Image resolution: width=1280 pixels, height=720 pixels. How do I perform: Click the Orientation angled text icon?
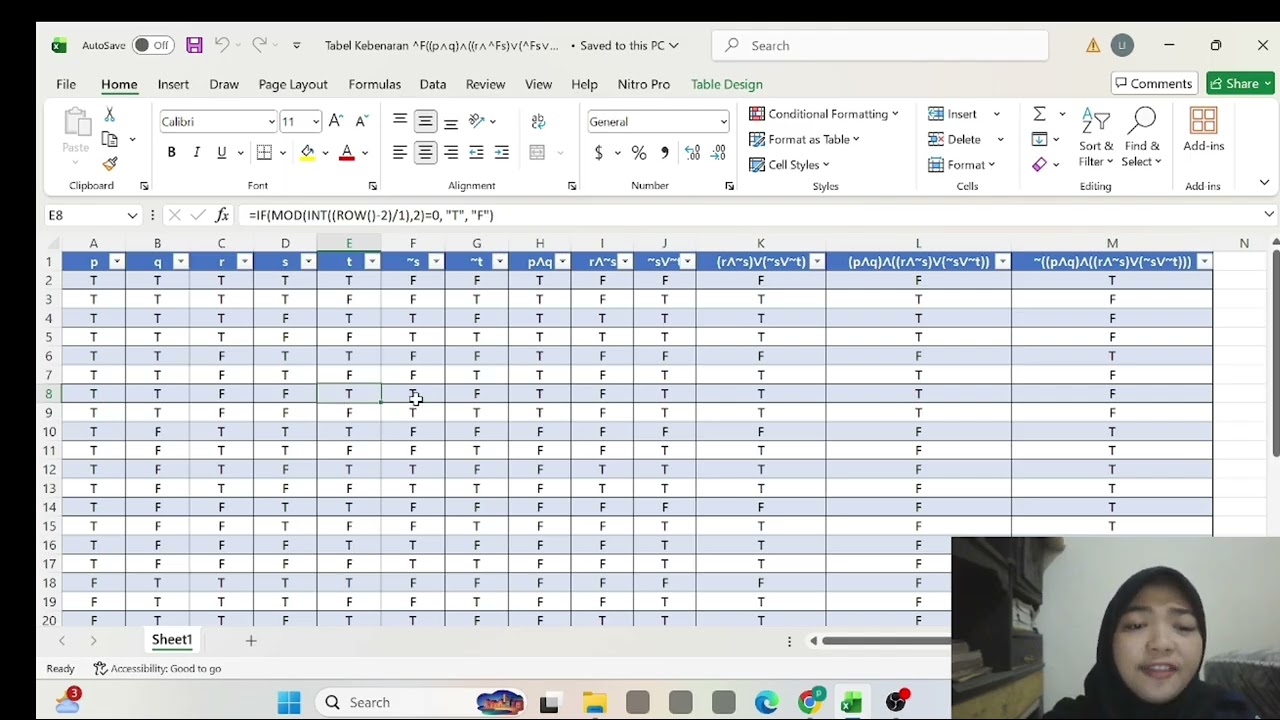pyautogui.click(x=477, y=121)
